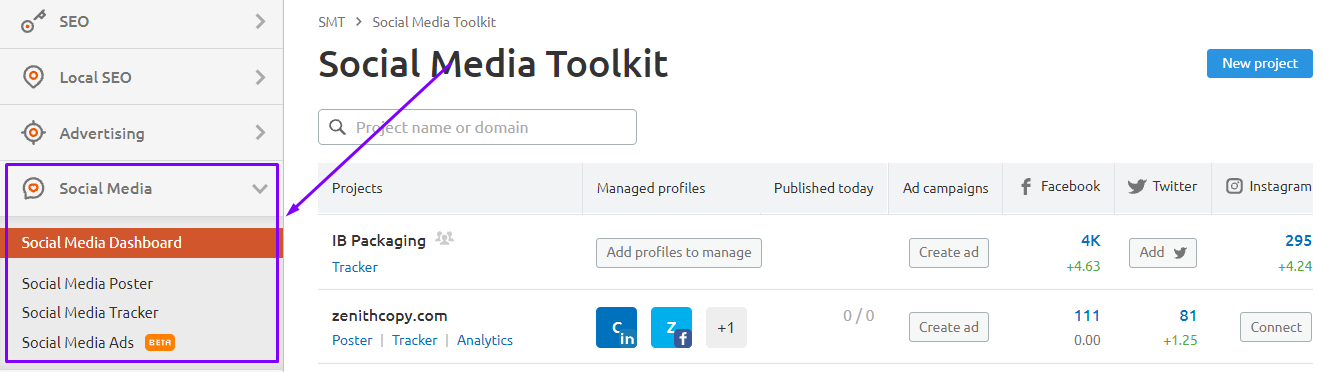The width and height of the screenshot is (1344, 372).
Task: Collapse the Social Media section chevron
Action: (260, 188)
